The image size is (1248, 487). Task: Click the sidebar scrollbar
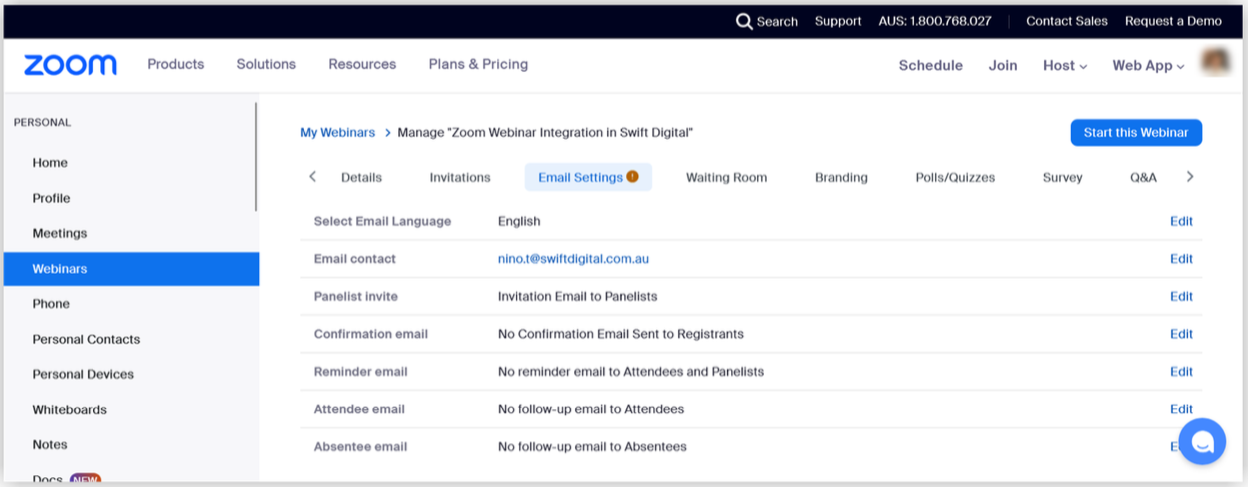pyautogui.click(x=256, y=157)
